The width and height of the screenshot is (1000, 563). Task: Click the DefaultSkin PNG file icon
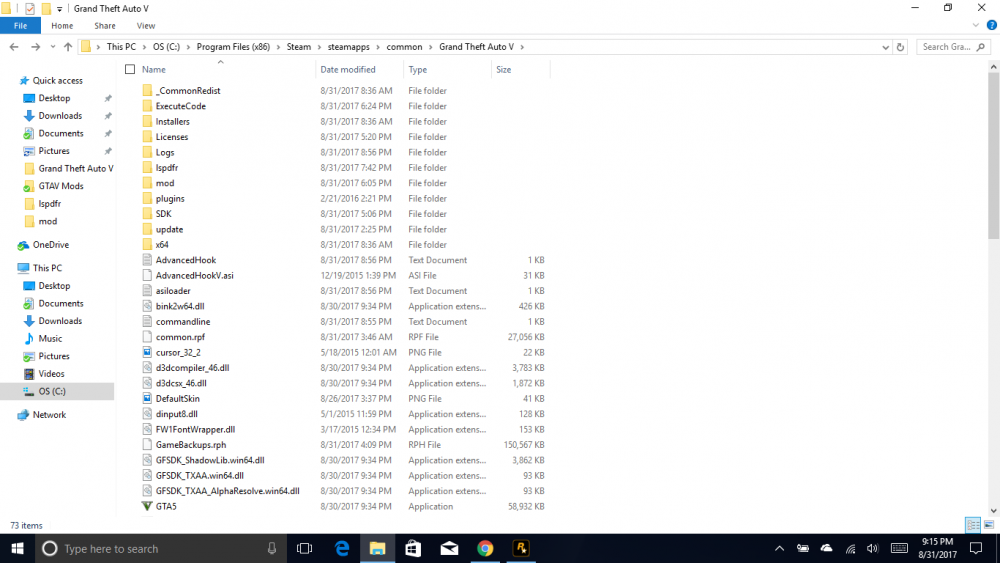click(x=147, y=398)
